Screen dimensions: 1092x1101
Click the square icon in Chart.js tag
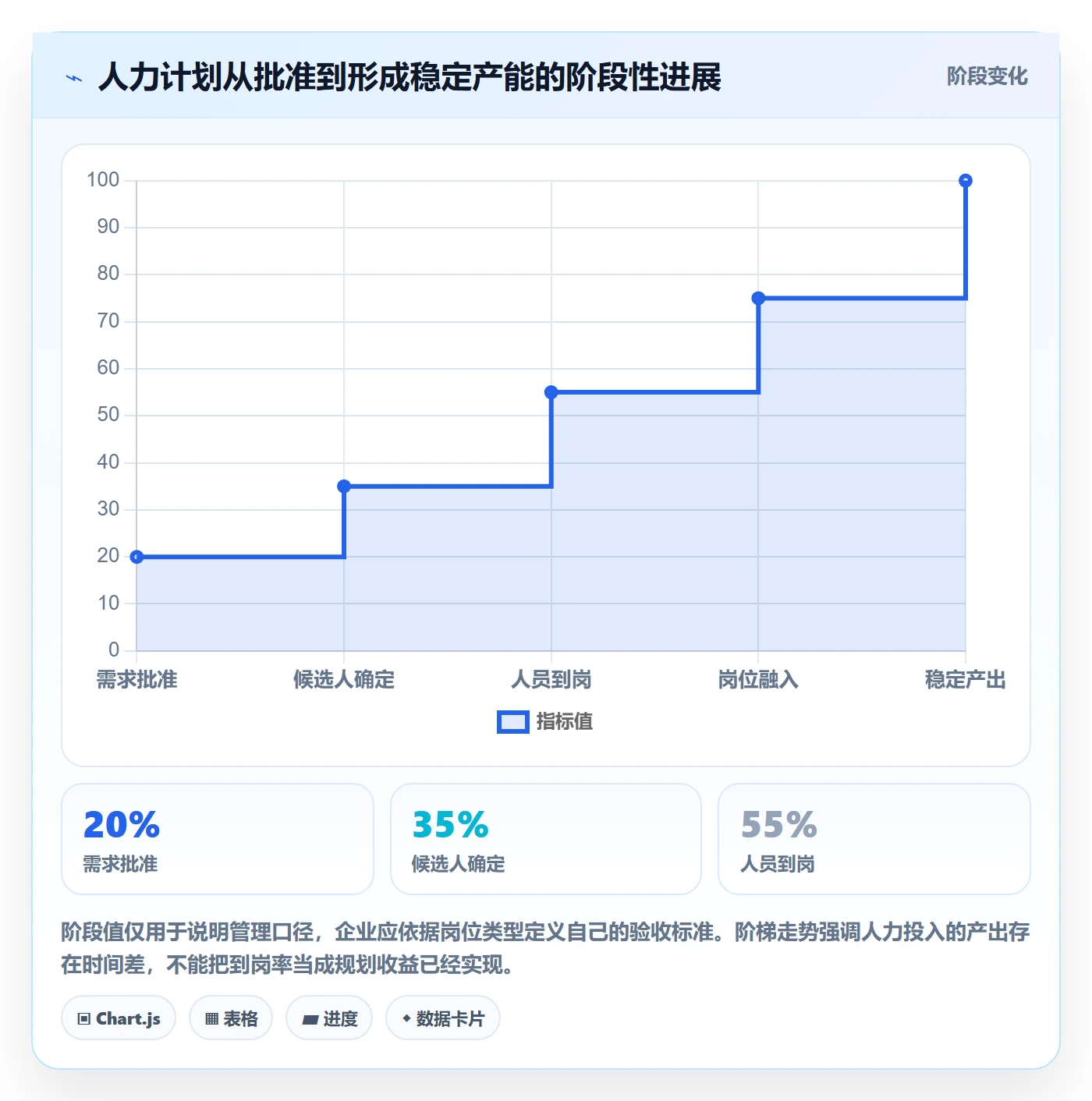point(84,1019)
